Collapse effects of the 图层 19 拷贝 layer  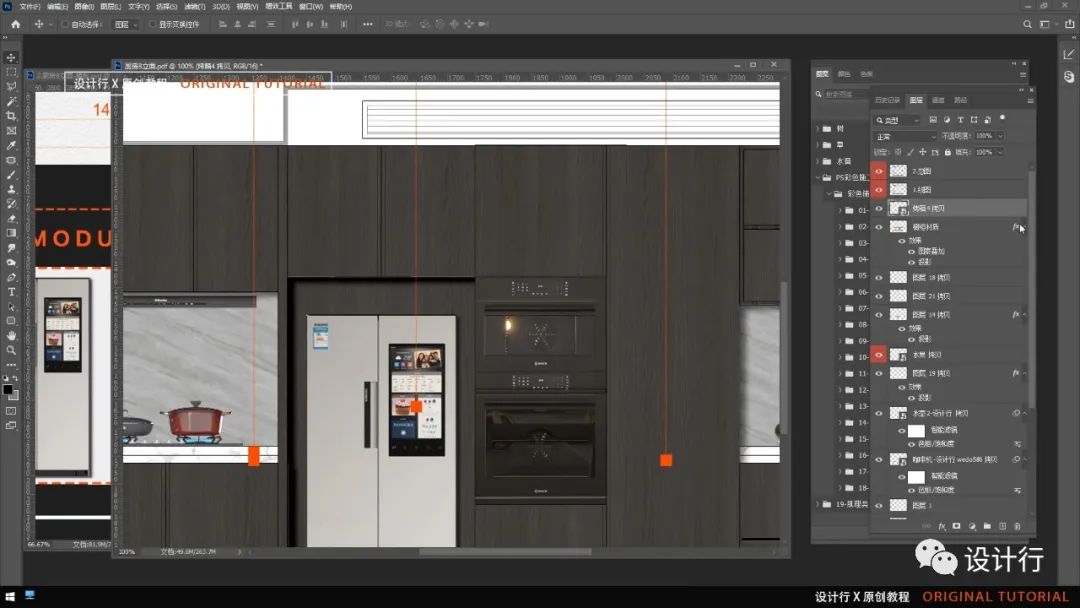pyautogui.click(x=1024, y=373)
